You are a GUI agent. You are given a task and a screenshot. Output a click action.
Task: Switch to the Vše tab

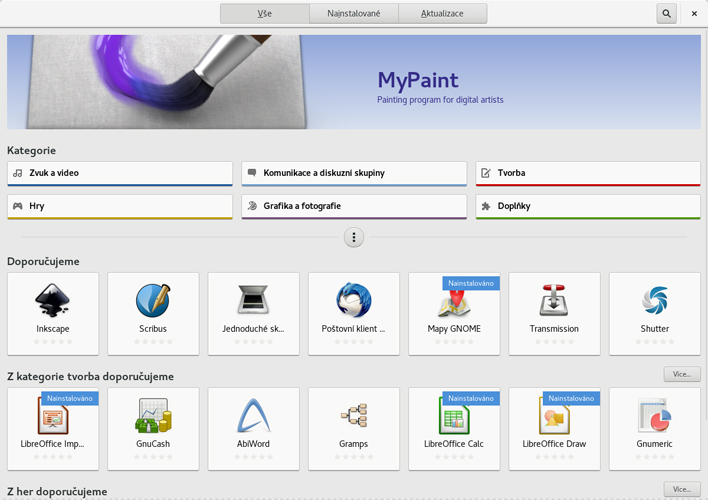point(265,14)
